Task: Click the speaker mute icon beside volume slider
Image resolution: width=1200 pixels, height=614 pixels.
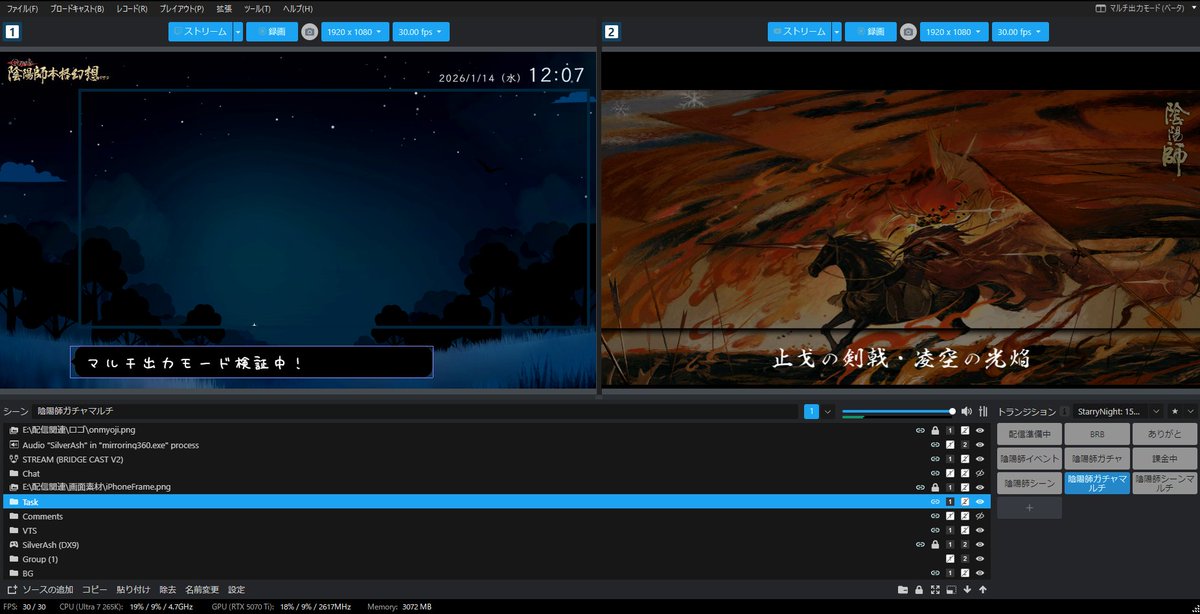Action: (x=967, y=411)
